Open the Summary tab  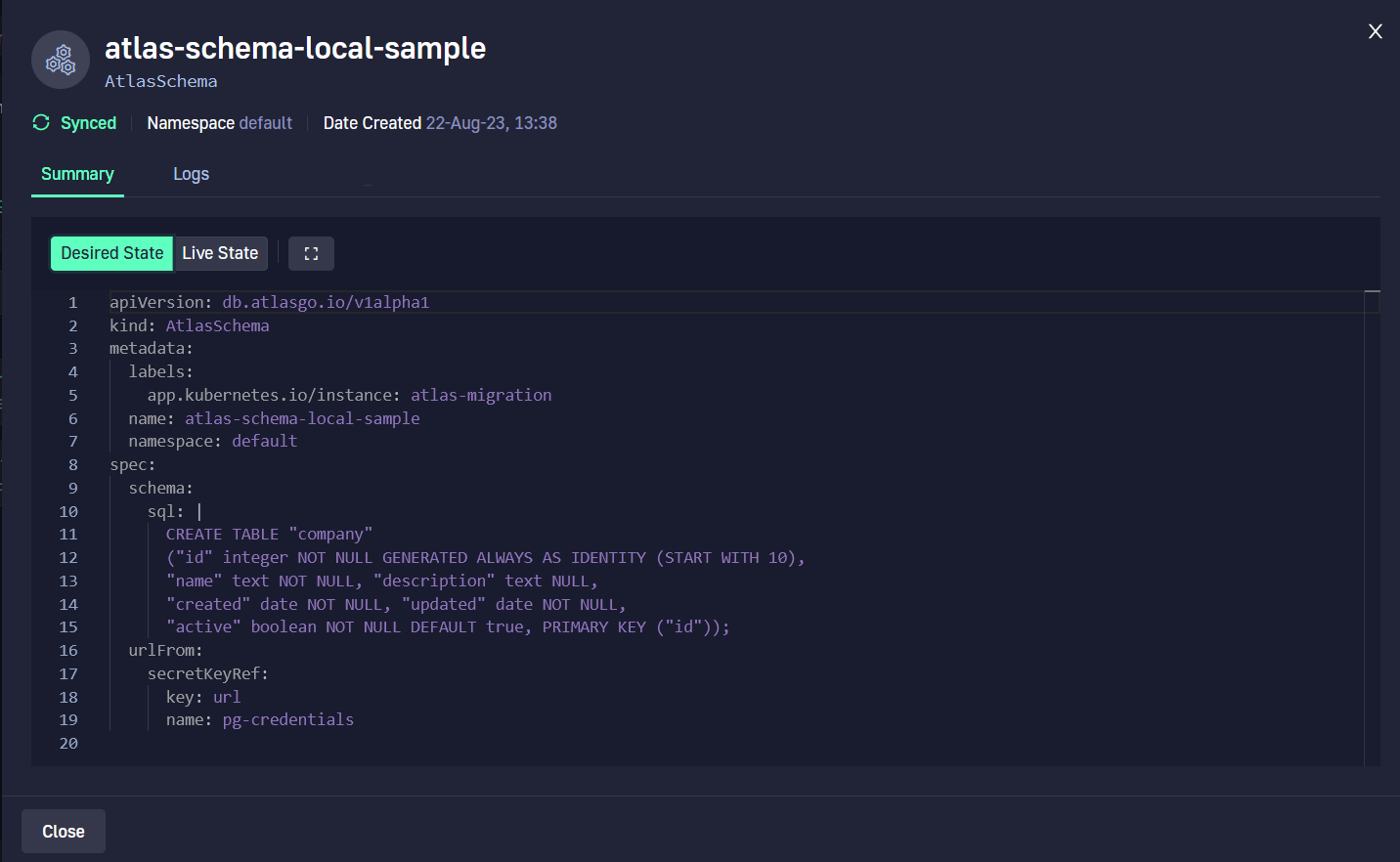(77, 174)
